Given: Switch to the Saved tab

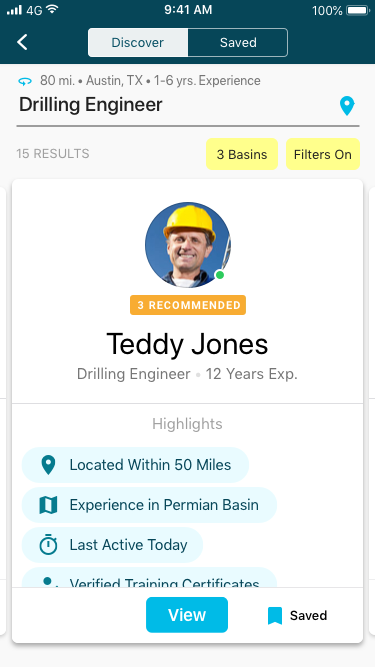Looking at the screenshot, I should pos(238,43).
